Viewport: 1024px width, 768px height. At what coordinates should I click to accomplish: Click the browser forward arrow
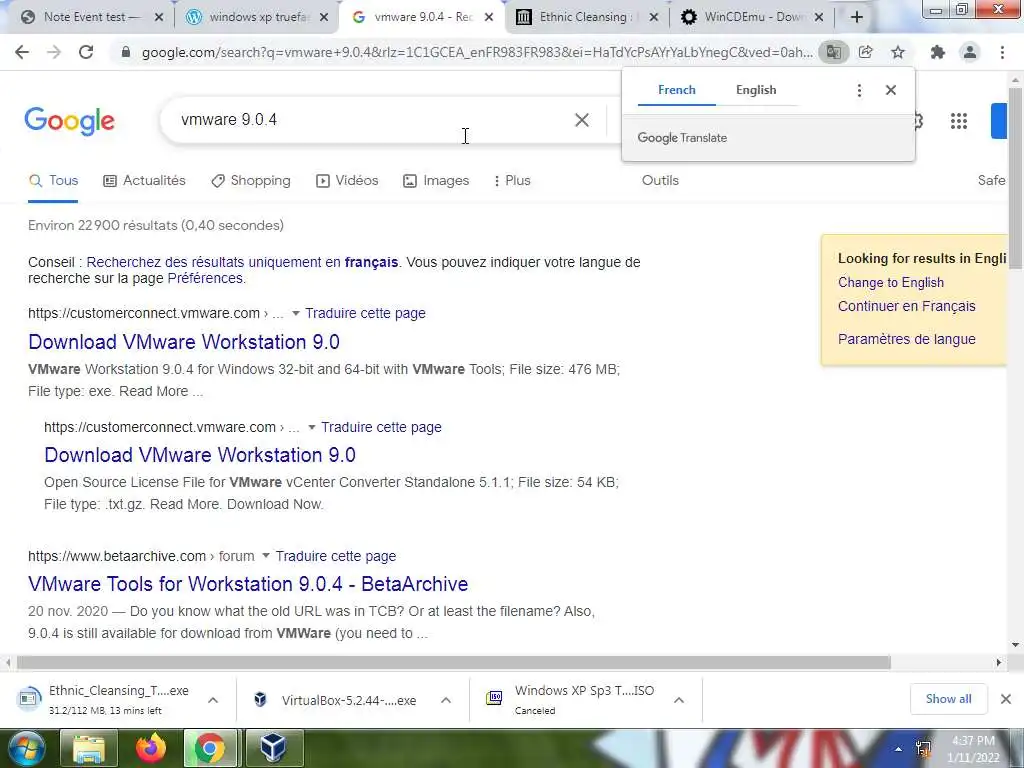pos(54,52)
